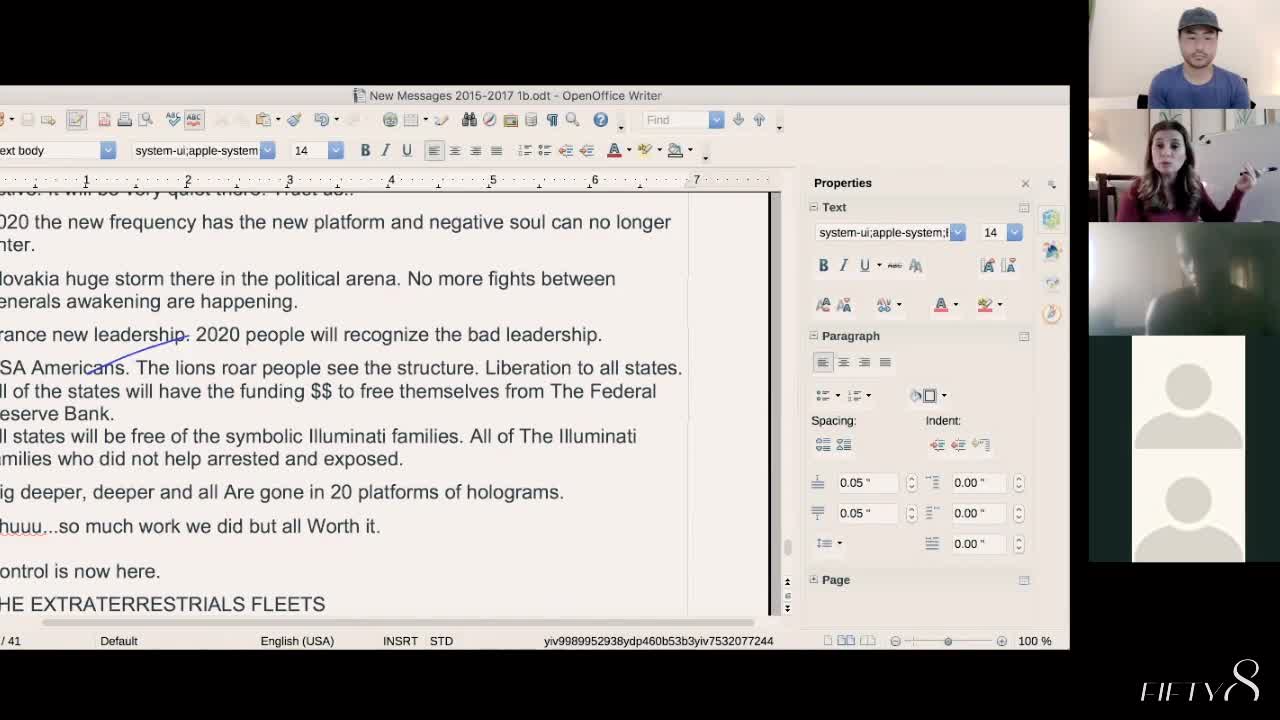Run the Spelling and Grammar check
This screenshot has width=1280, height=720.
pyautogui.click(x=173, y=120)
